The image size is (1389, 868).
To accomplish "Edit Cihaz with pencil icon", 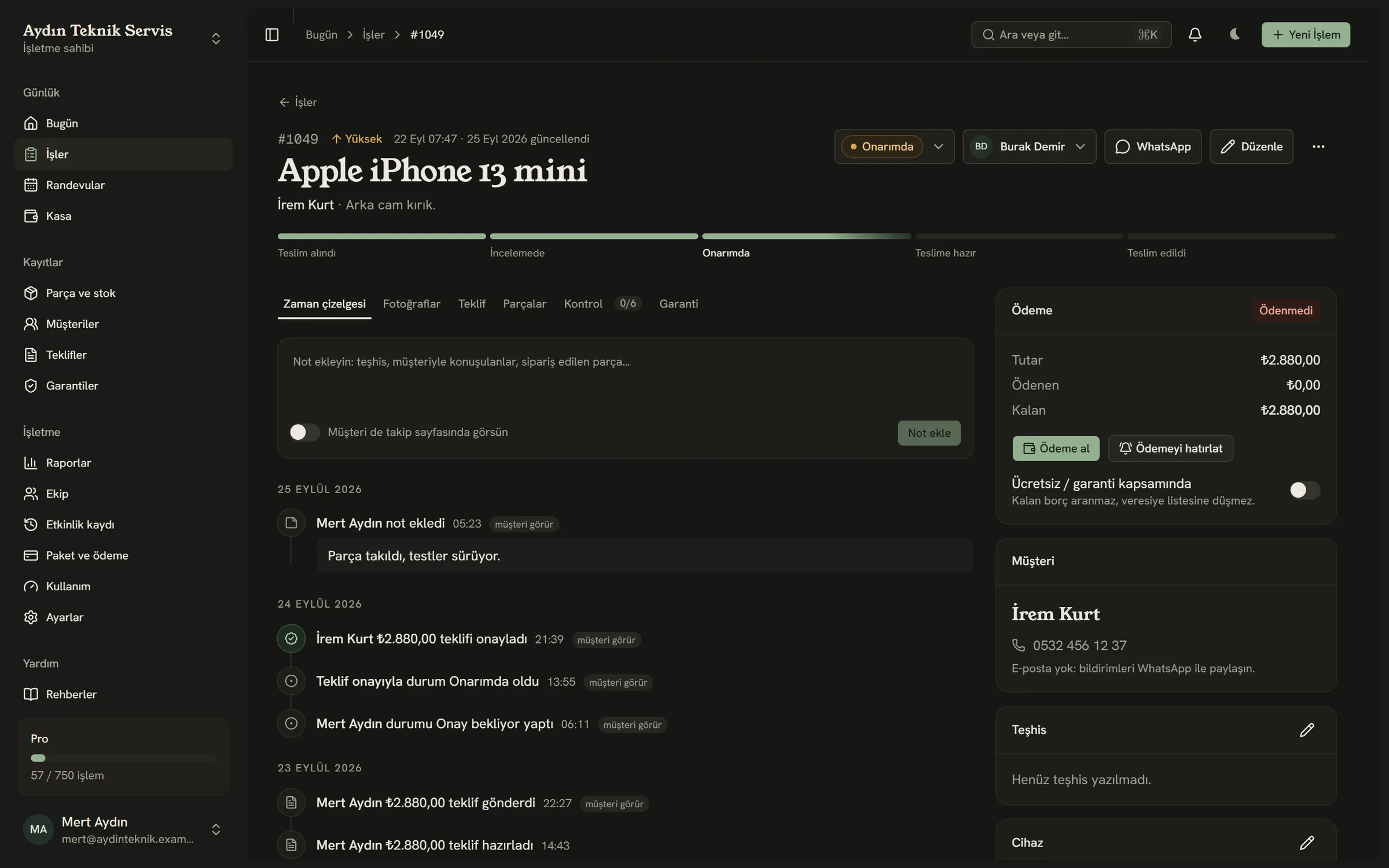I will (1306, 843).
